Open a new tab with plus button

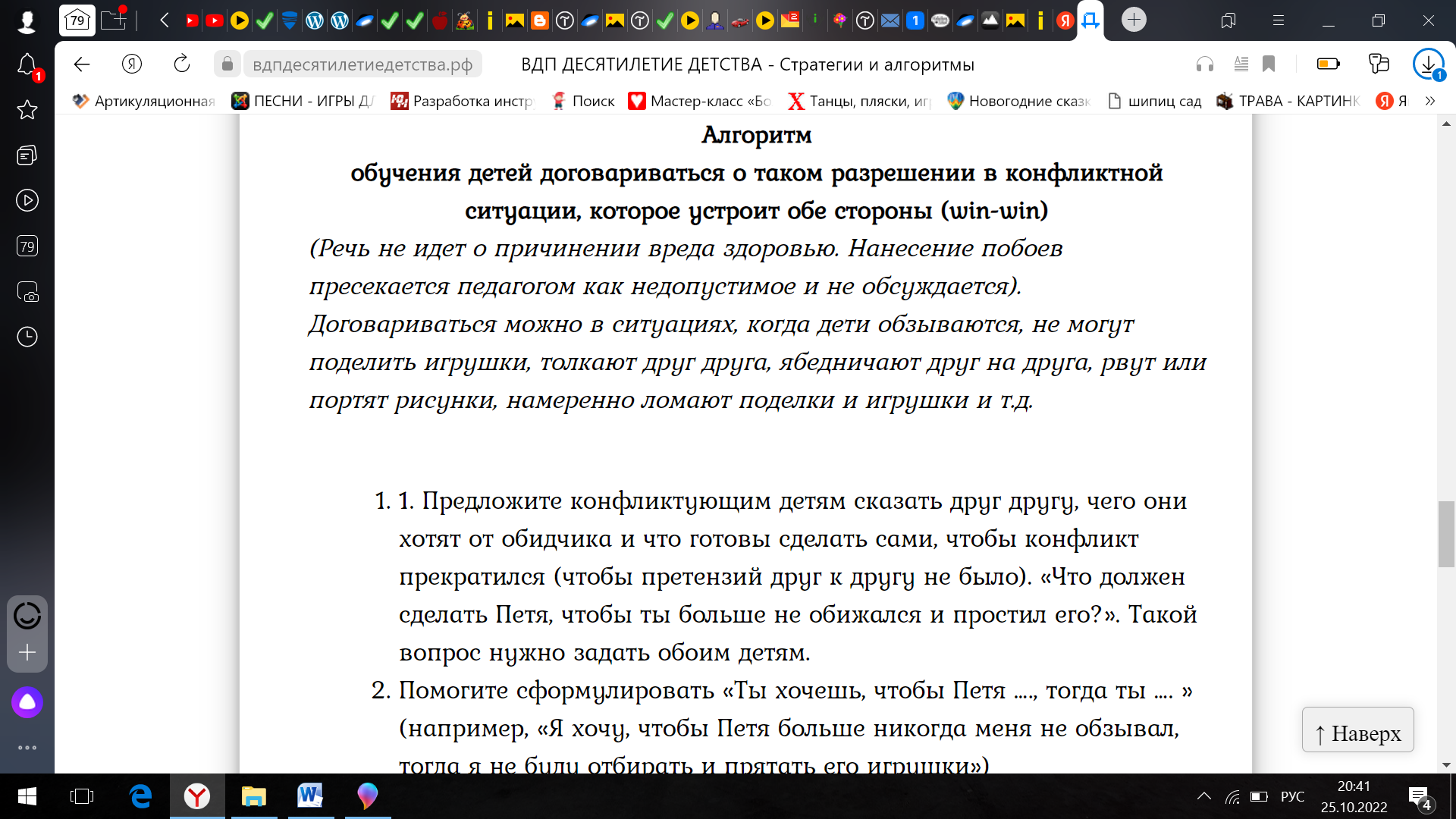[x=1134, y=20]
